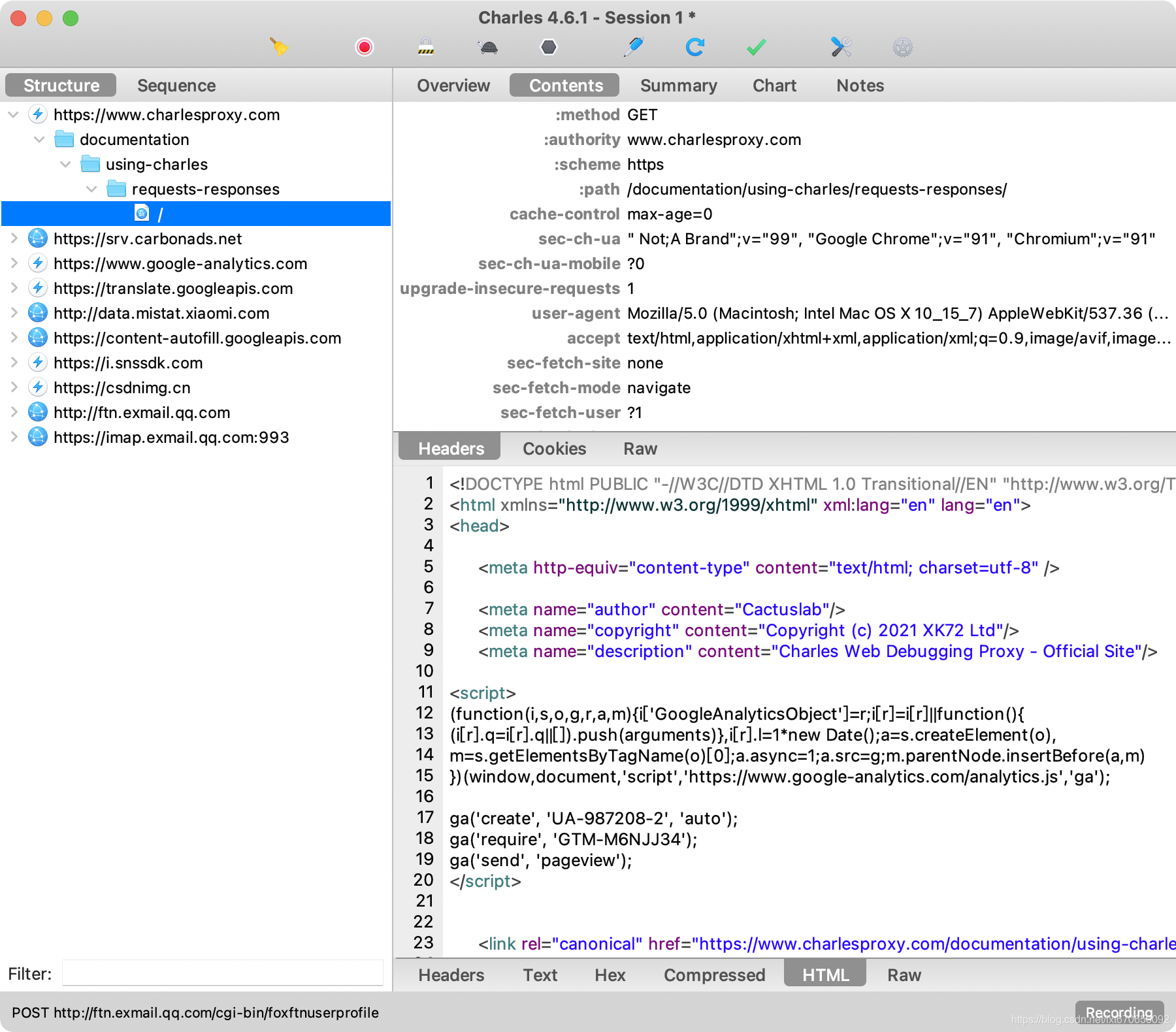The height and width of the screenshot is (1032, 1176).
Task: Open the Settings gear icon
Action: click(x=902, y=47)
